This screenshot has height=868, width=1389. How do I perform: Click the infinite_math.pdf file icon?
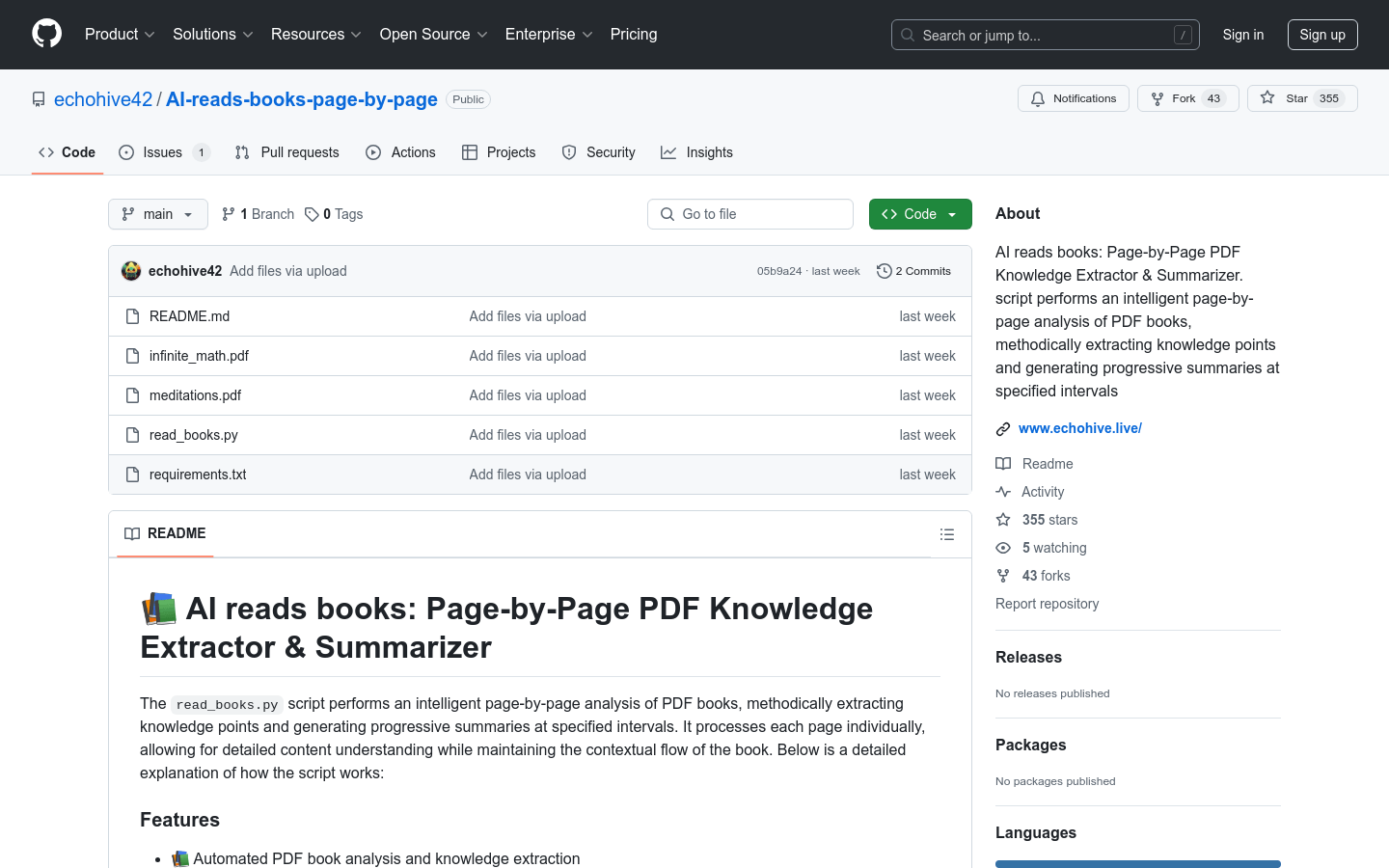(x=133, y=356)
